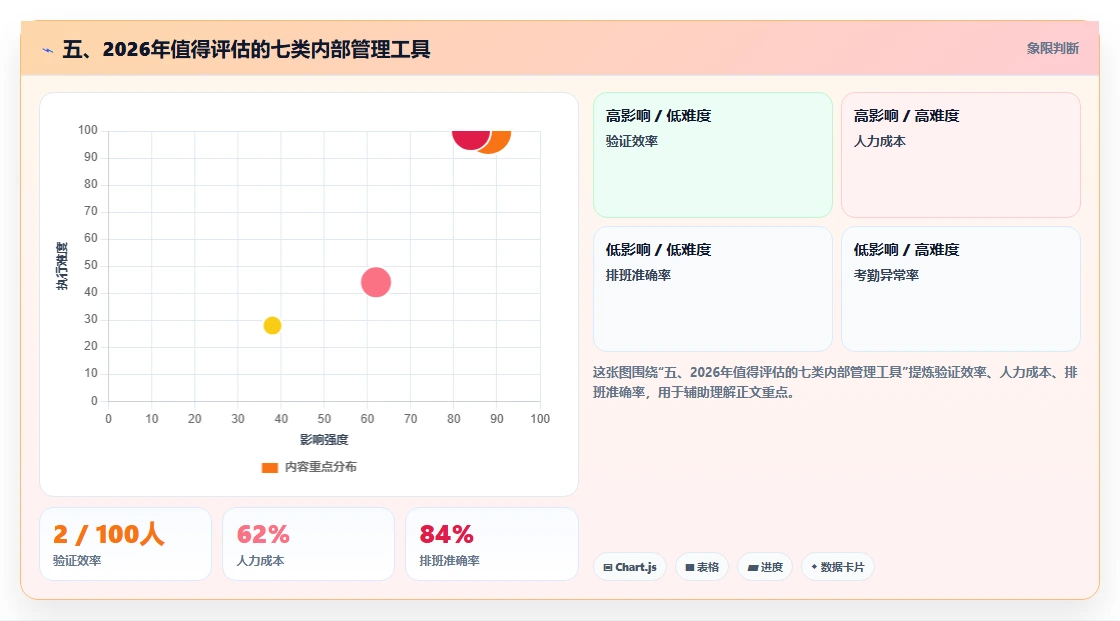Viewport: 1120px width, 621px height.
Task: Select the 低影响 / 高难度 quadrant card
Action: tap(961, 289)
